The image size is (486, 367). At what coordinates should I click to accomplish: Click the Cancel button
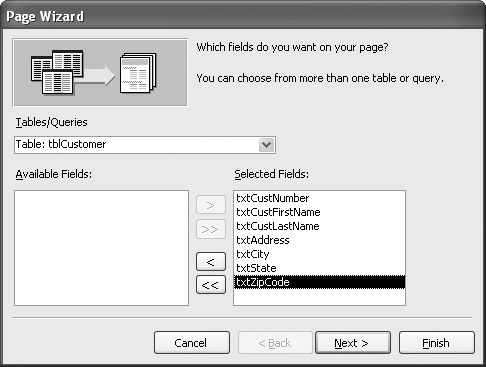tap(192, 343)
